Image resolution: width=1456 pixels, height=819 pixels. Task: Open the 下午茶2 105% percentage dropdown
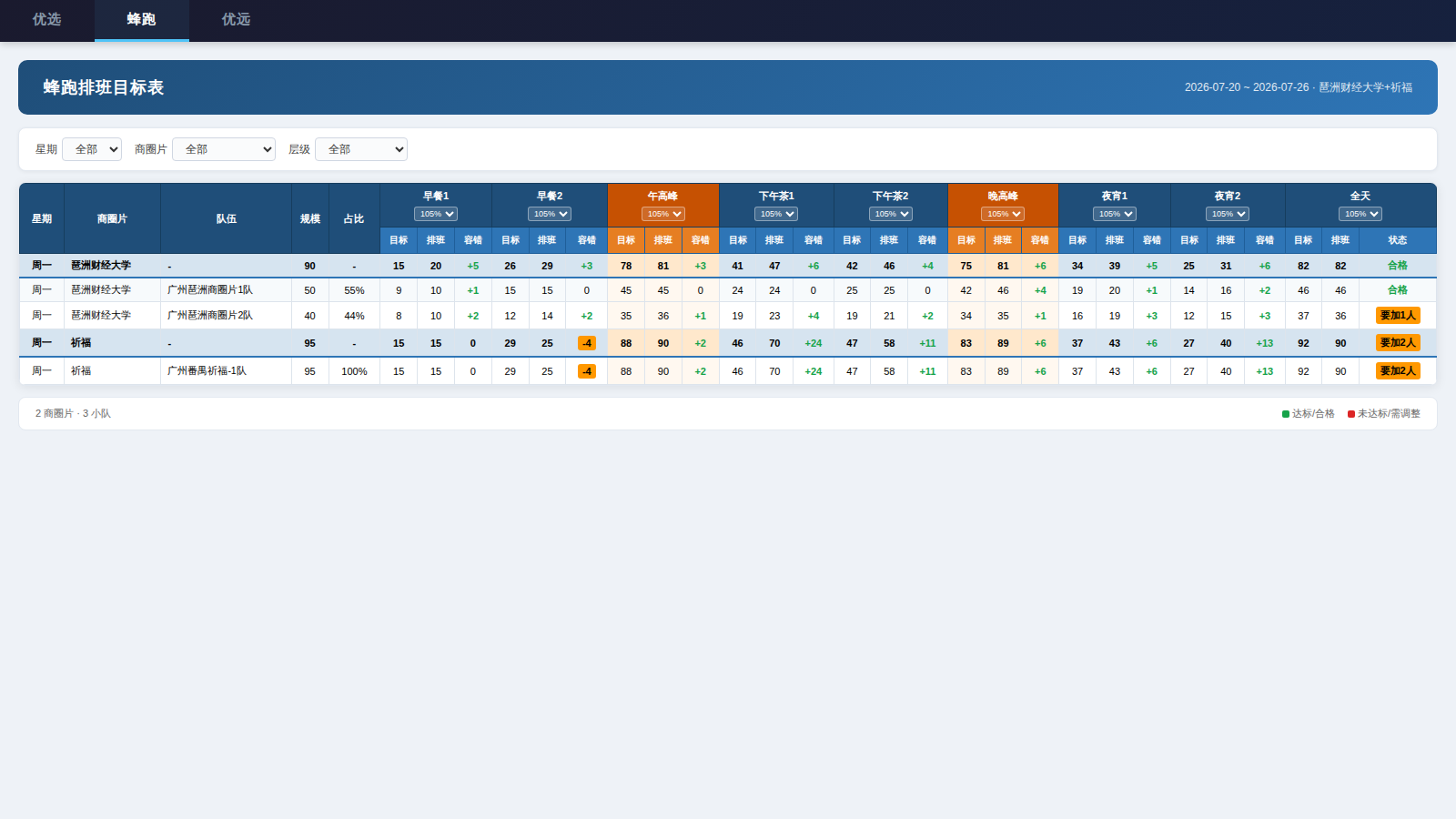(x=891, y=214)
